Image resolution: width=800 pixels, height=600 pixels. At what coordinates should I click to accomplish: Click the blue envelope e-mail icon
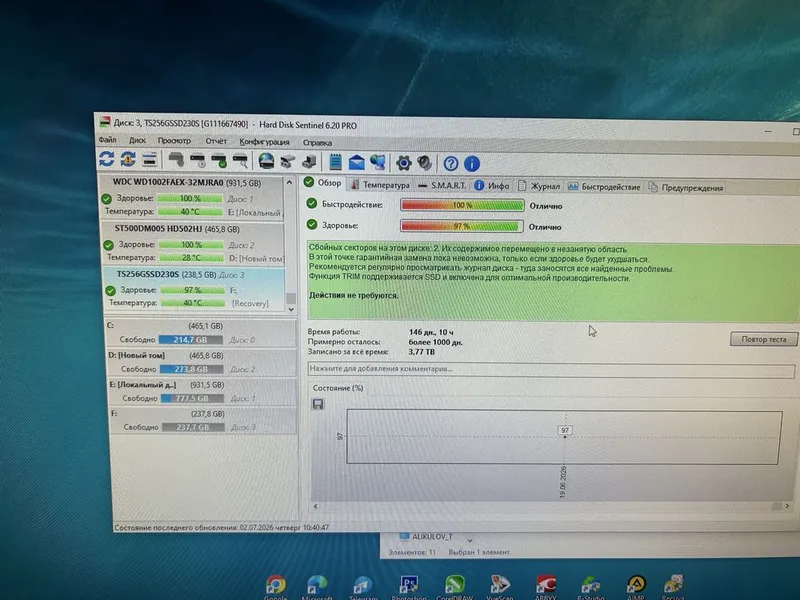[x=356, y=163]
